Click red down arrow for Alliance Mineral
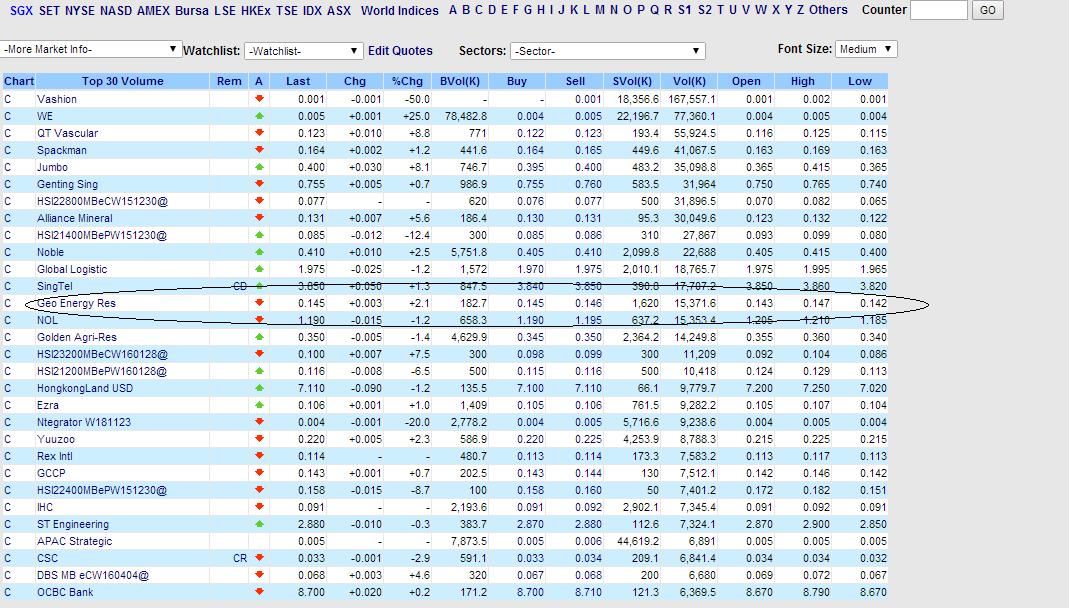The width and height of the screenshot is (1069, 608). [259, 218]
